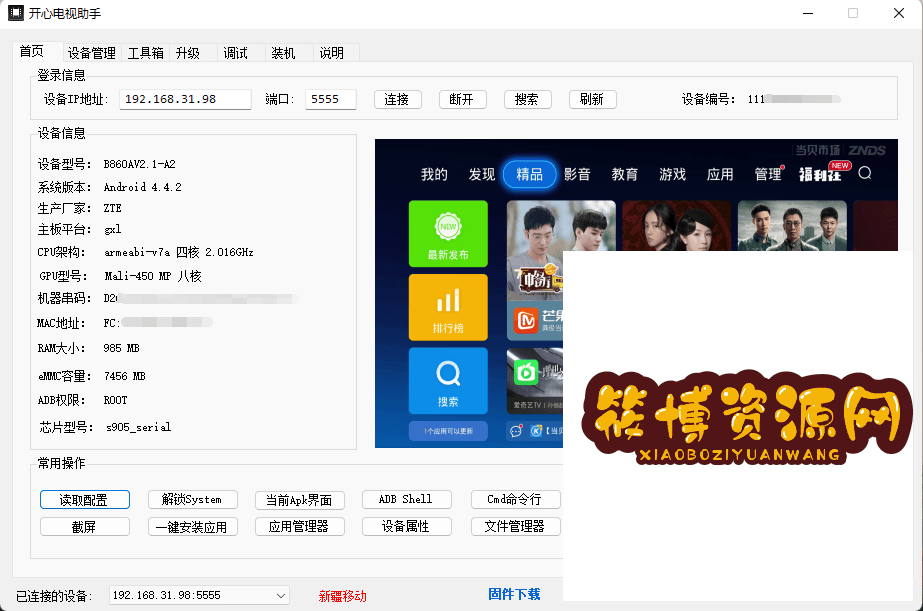This screenshot has width=923, height=611.
Task: Click the ZTE manufacturer value
Action: tap(112, 208)
